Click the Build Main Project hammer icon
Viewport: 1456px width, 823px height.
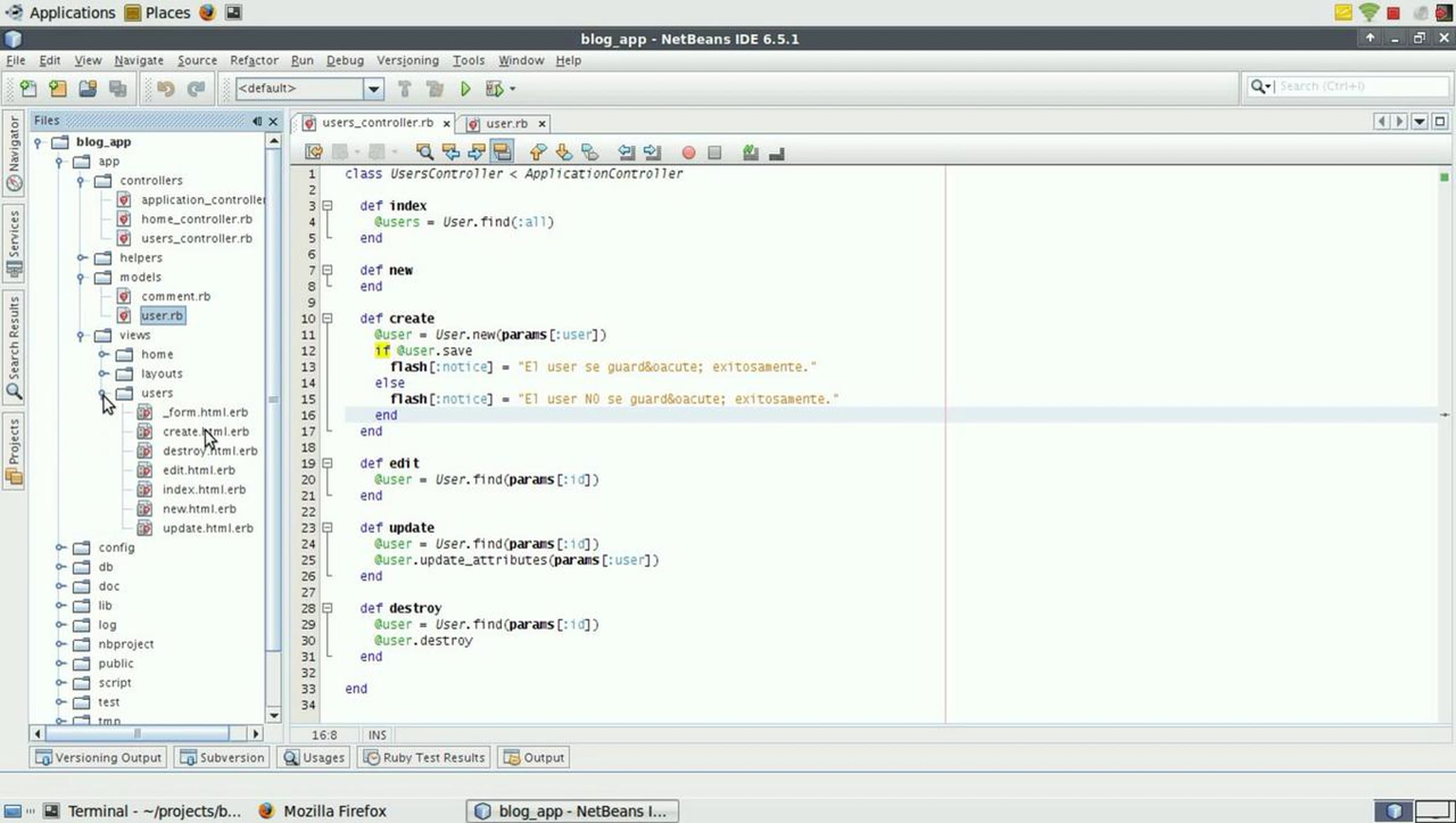[404, 89]
